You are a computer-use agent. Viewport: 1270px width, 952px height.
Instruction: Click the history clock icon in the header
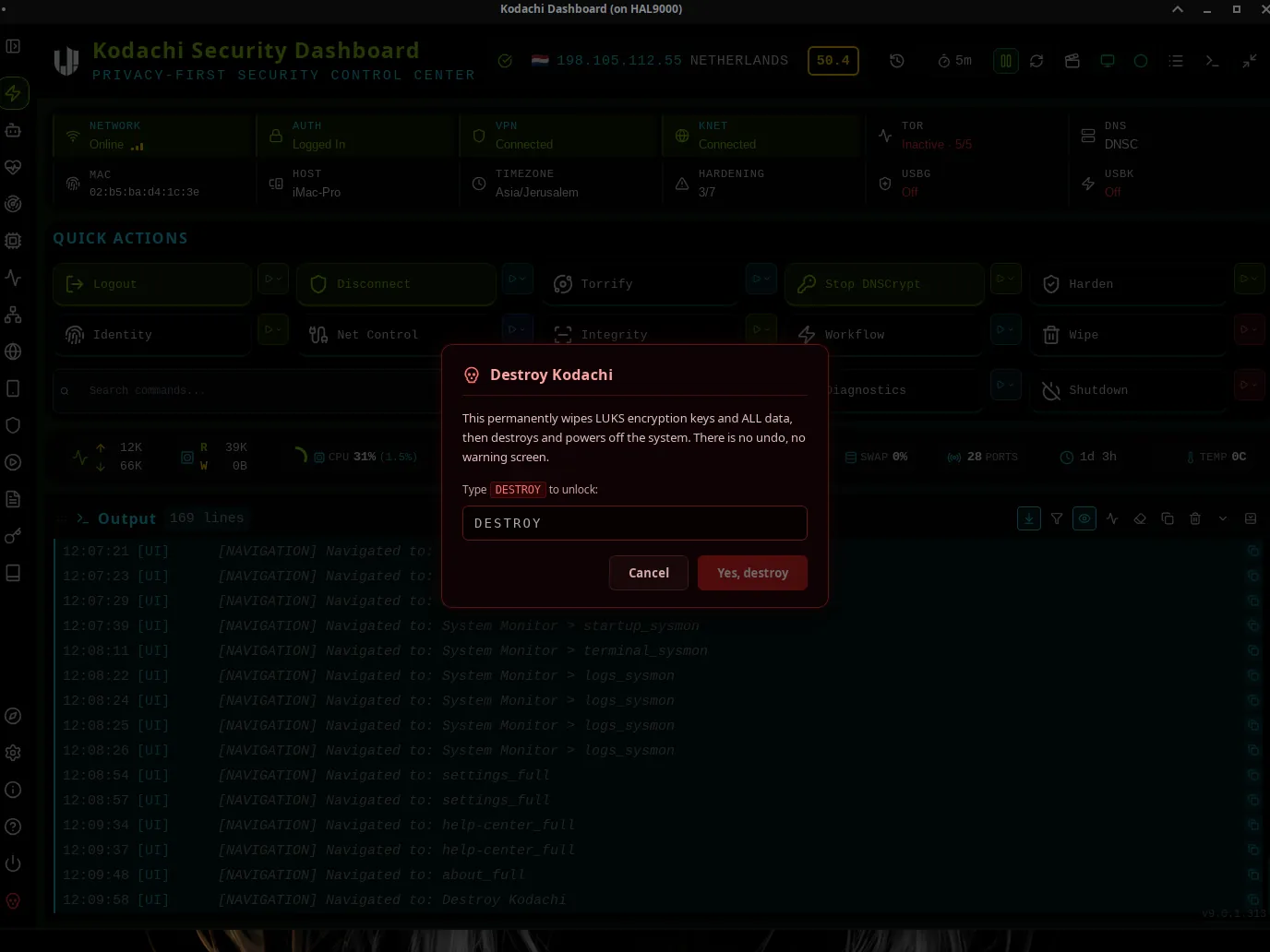[897, 61]
